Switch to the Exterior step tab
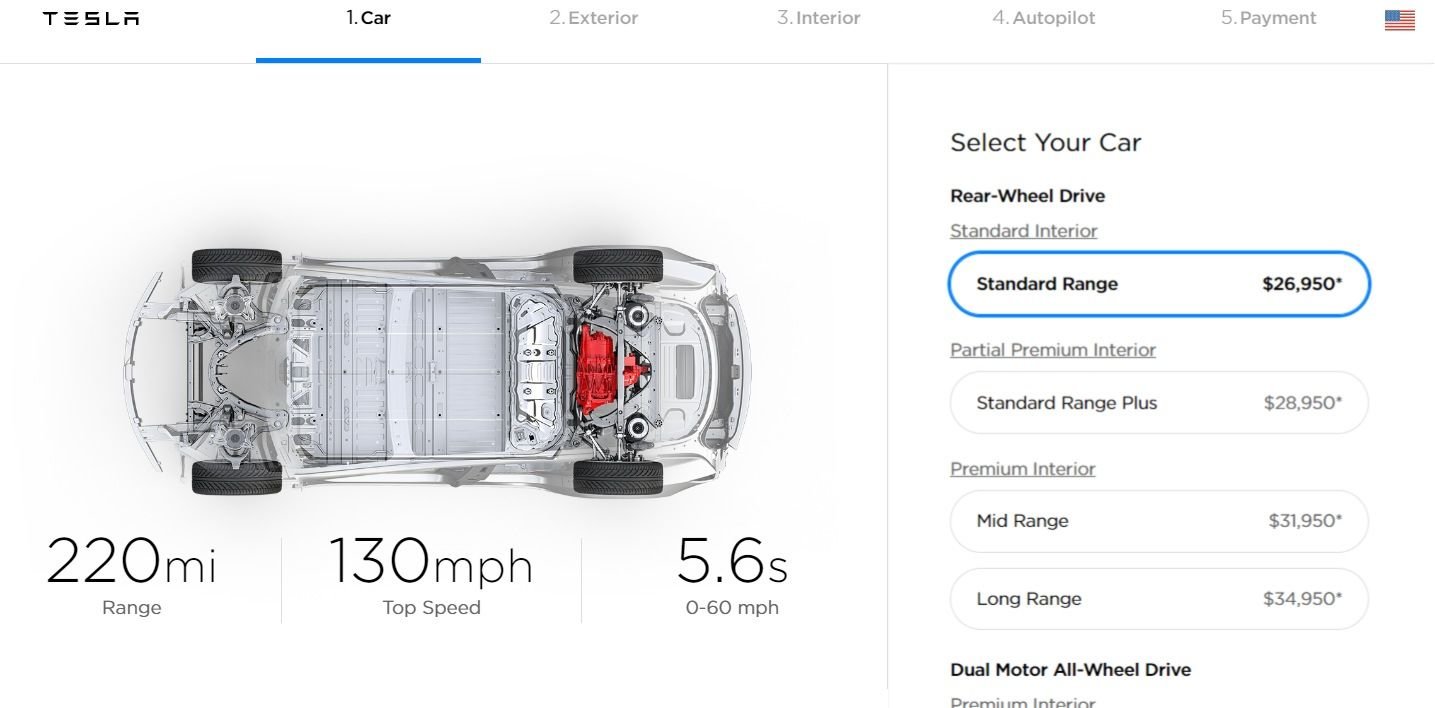1435x708 pixels. point(593,18)
